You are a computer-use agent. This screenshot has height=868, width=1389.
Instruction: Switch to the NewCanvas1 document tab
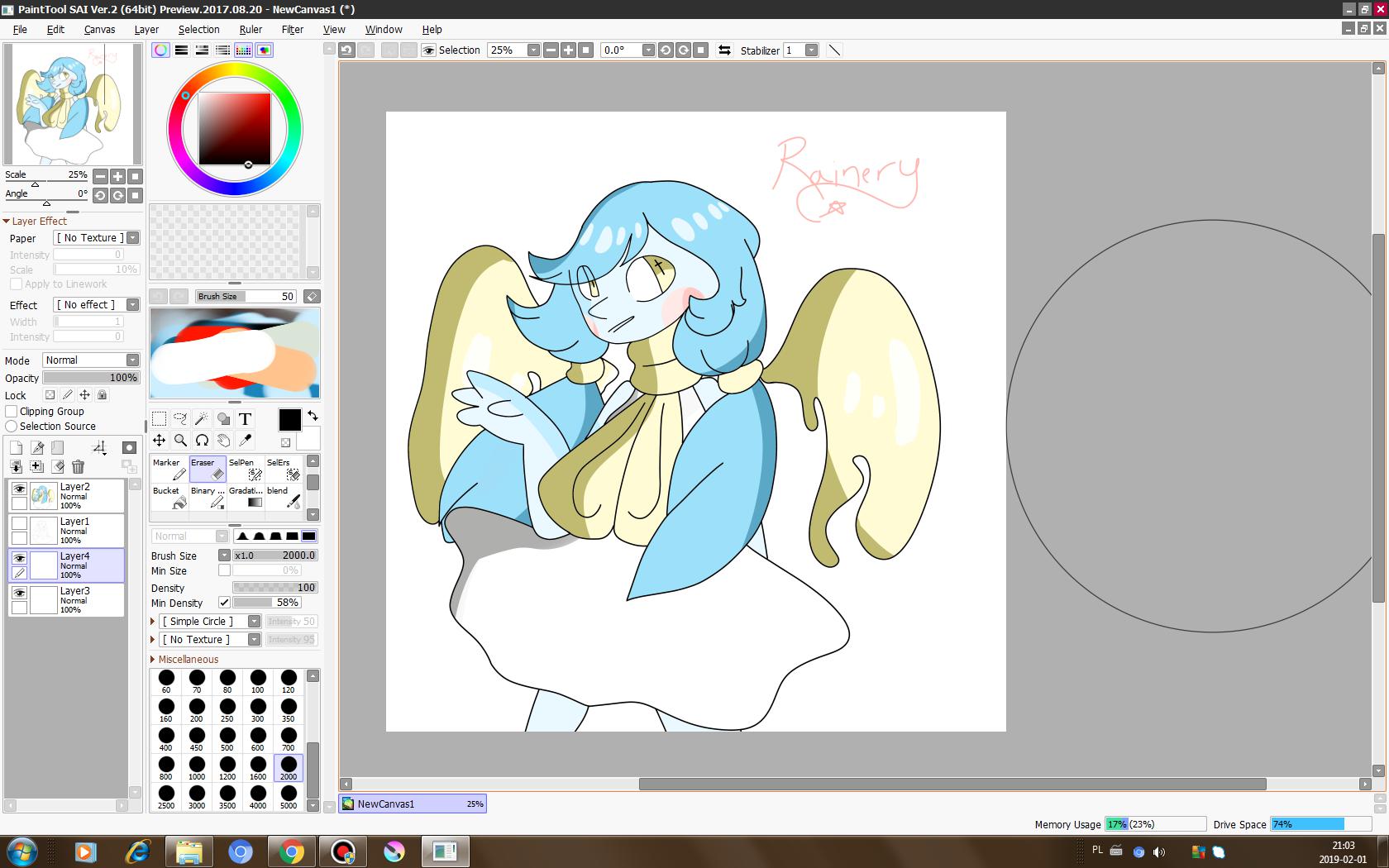413,804
